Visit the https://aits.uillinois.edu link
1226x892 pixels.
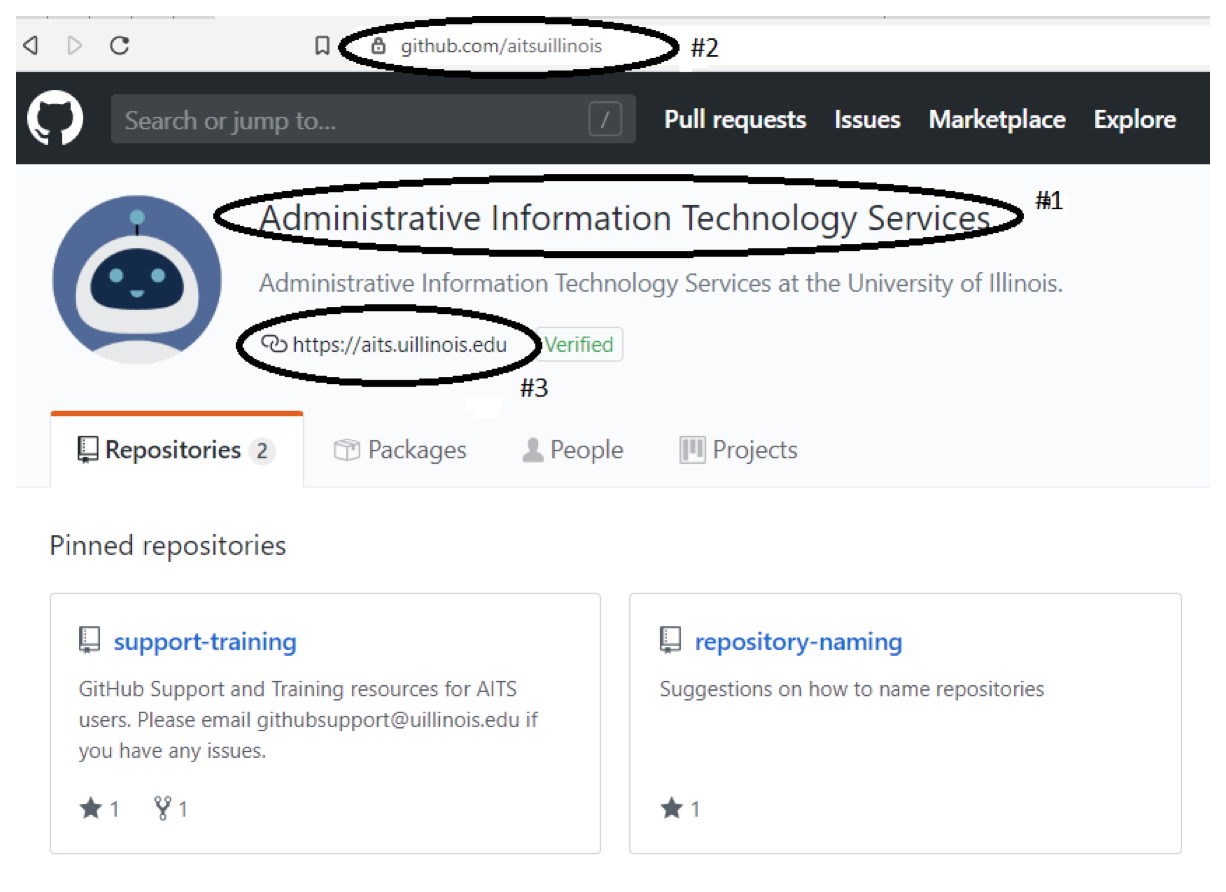(x=400, y=345)
